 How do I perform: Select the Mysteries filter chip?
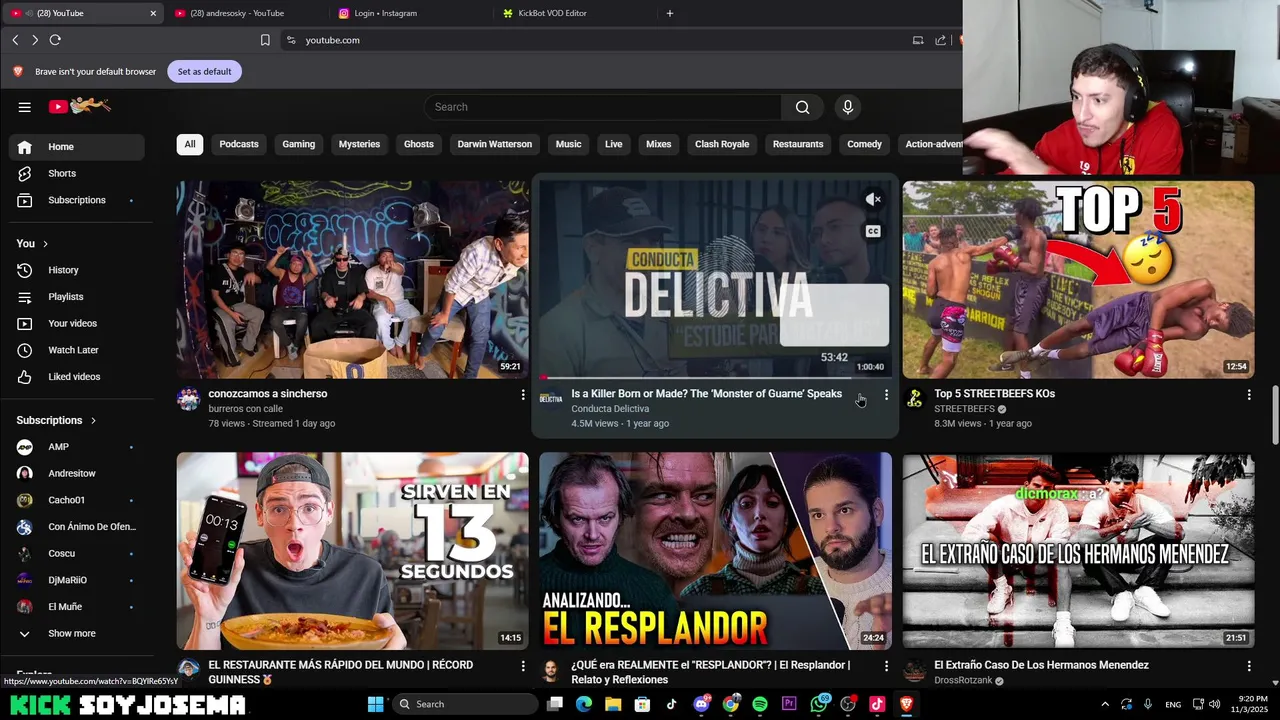(359, 144)
